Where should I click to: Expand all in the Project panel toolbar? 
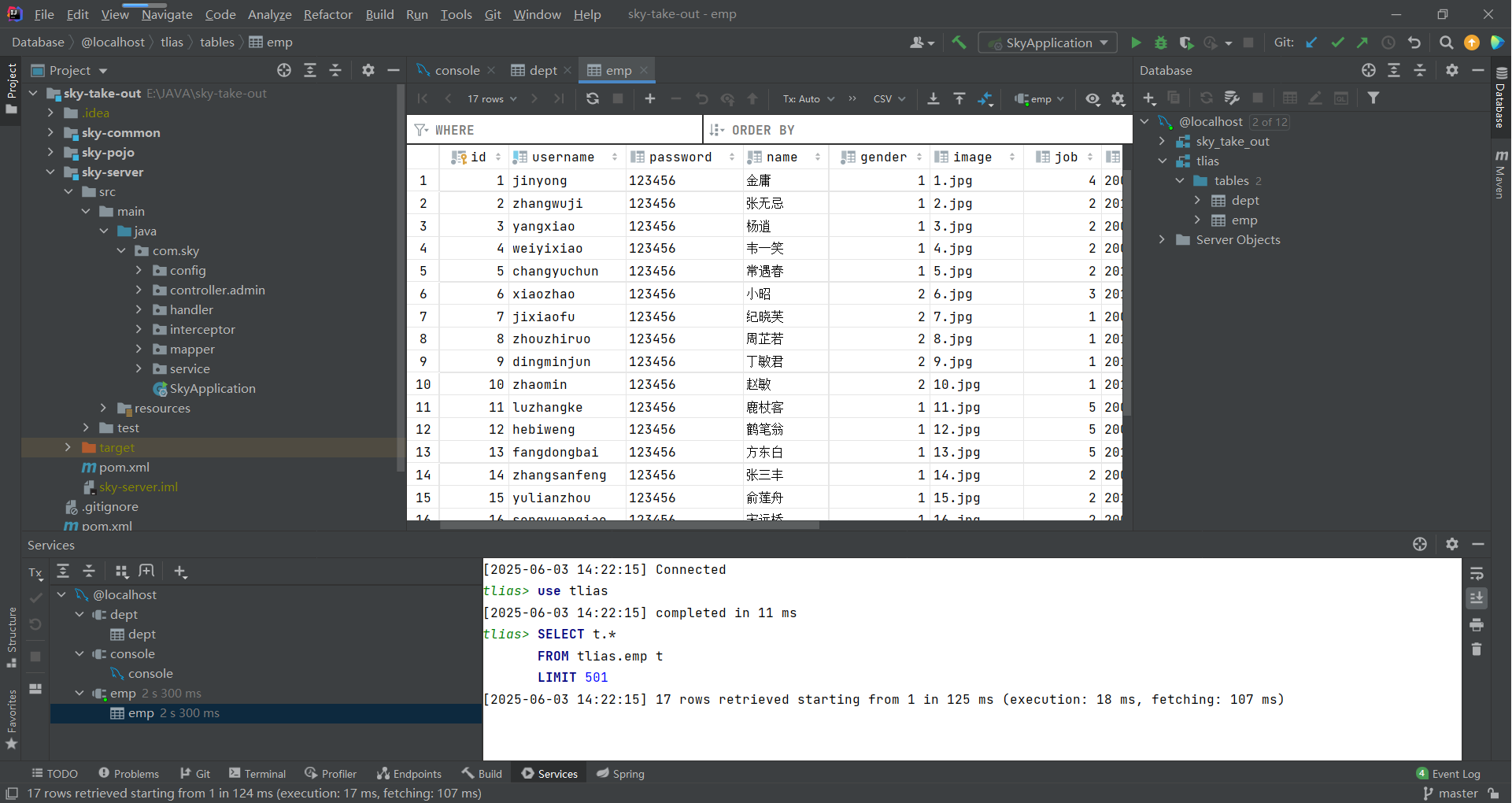click(310, 70)
